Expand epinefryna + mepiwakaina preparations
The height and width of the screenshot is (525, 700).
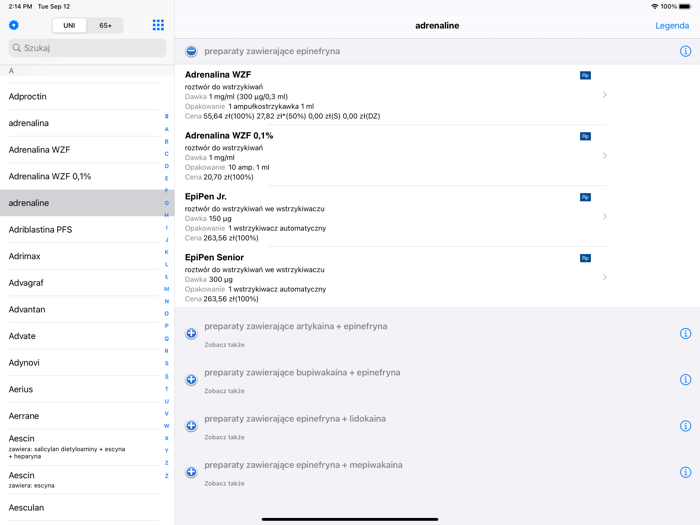(191, 472)
